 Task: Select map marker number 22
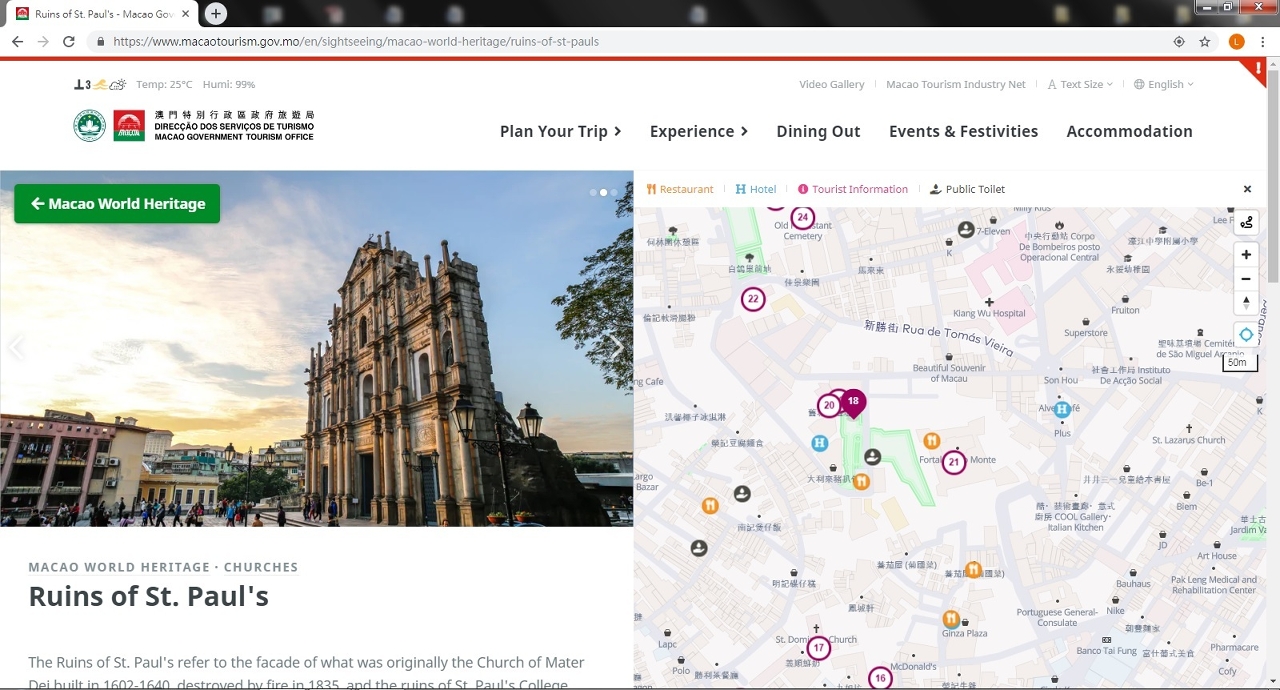click(x=753, y=299)
